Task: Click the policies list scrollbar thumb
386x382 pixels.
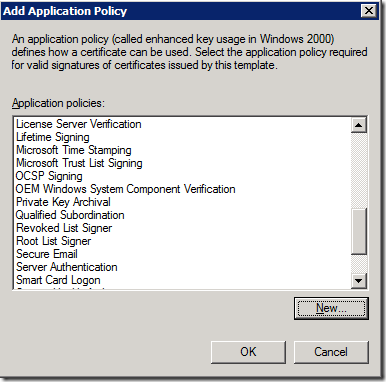Action: point(359,232)
